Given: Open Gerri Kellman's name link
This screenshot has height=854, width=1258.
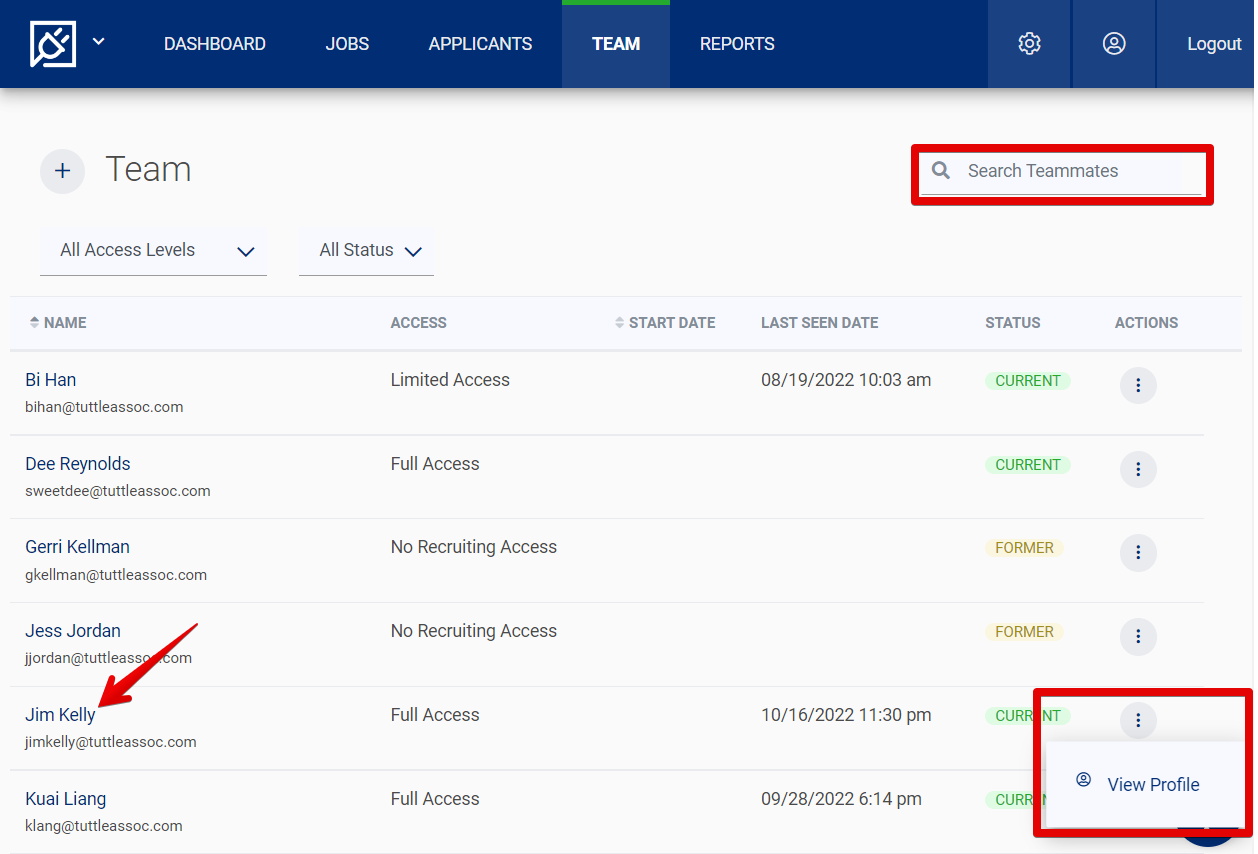Looking at the screenshot, I should coord(77,546).
